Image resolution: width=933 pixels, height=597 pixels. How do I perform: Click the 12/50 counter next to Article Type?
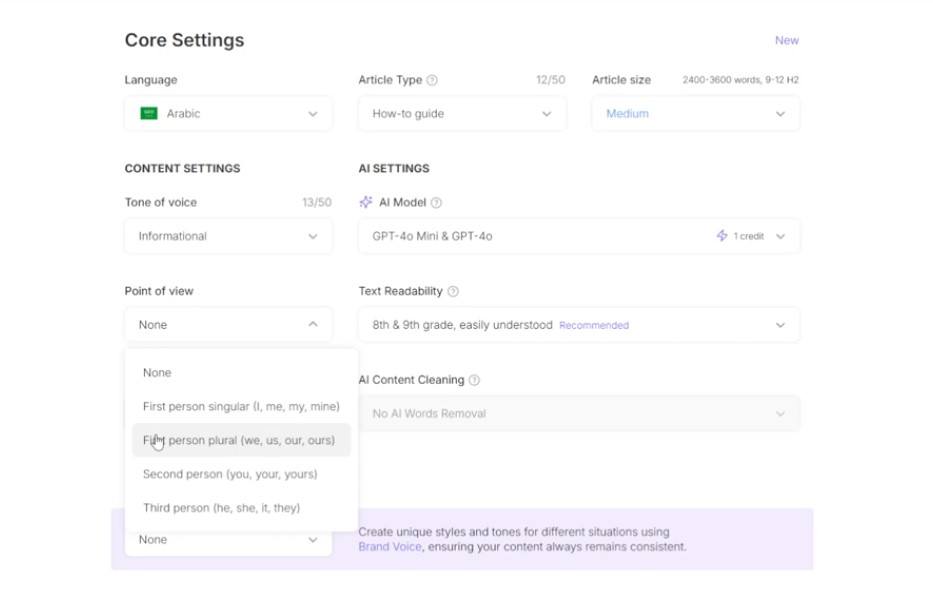point(550,80)
